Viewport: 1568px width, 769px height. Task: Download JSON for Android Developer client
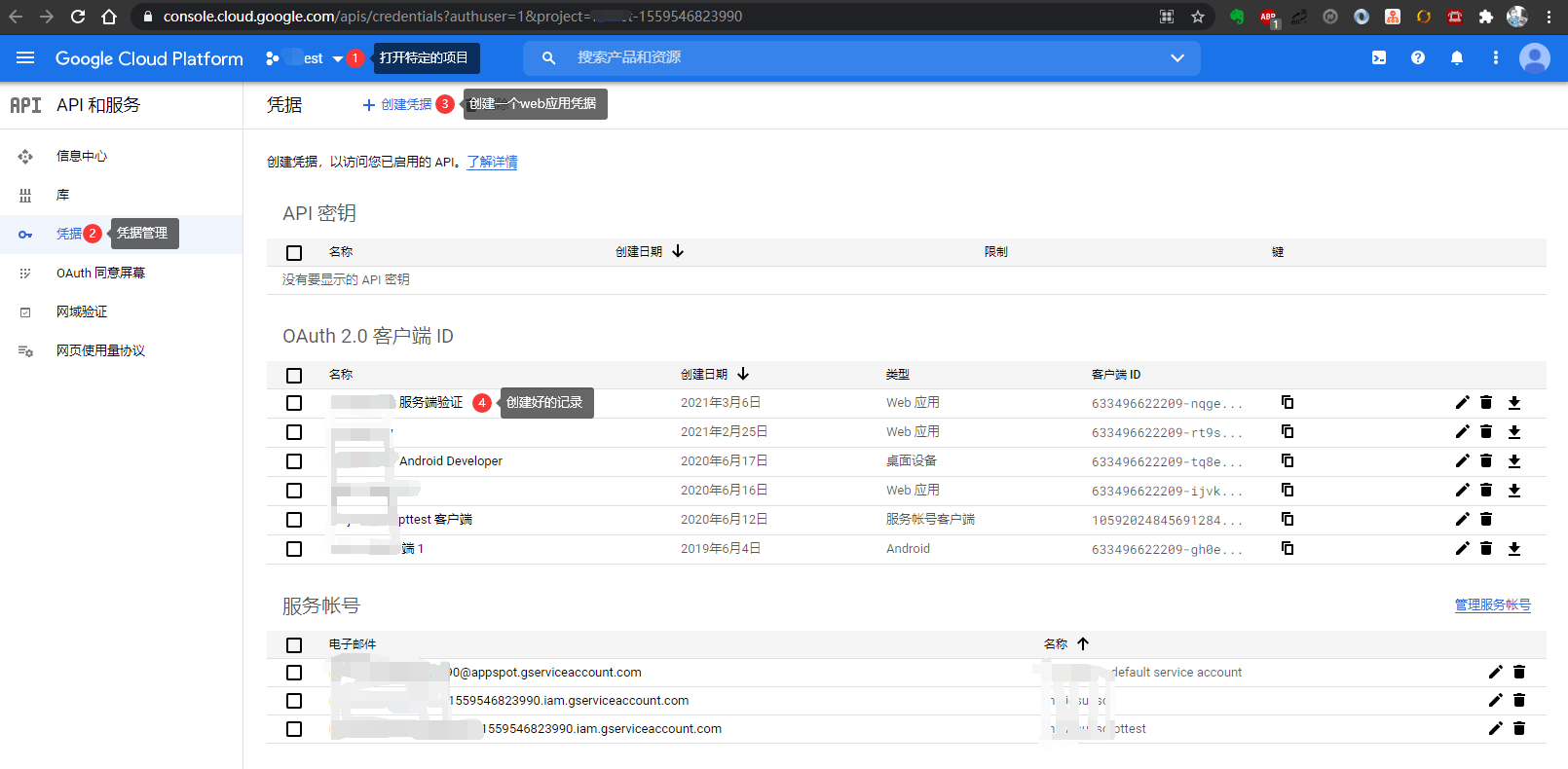pos(1514,460)
